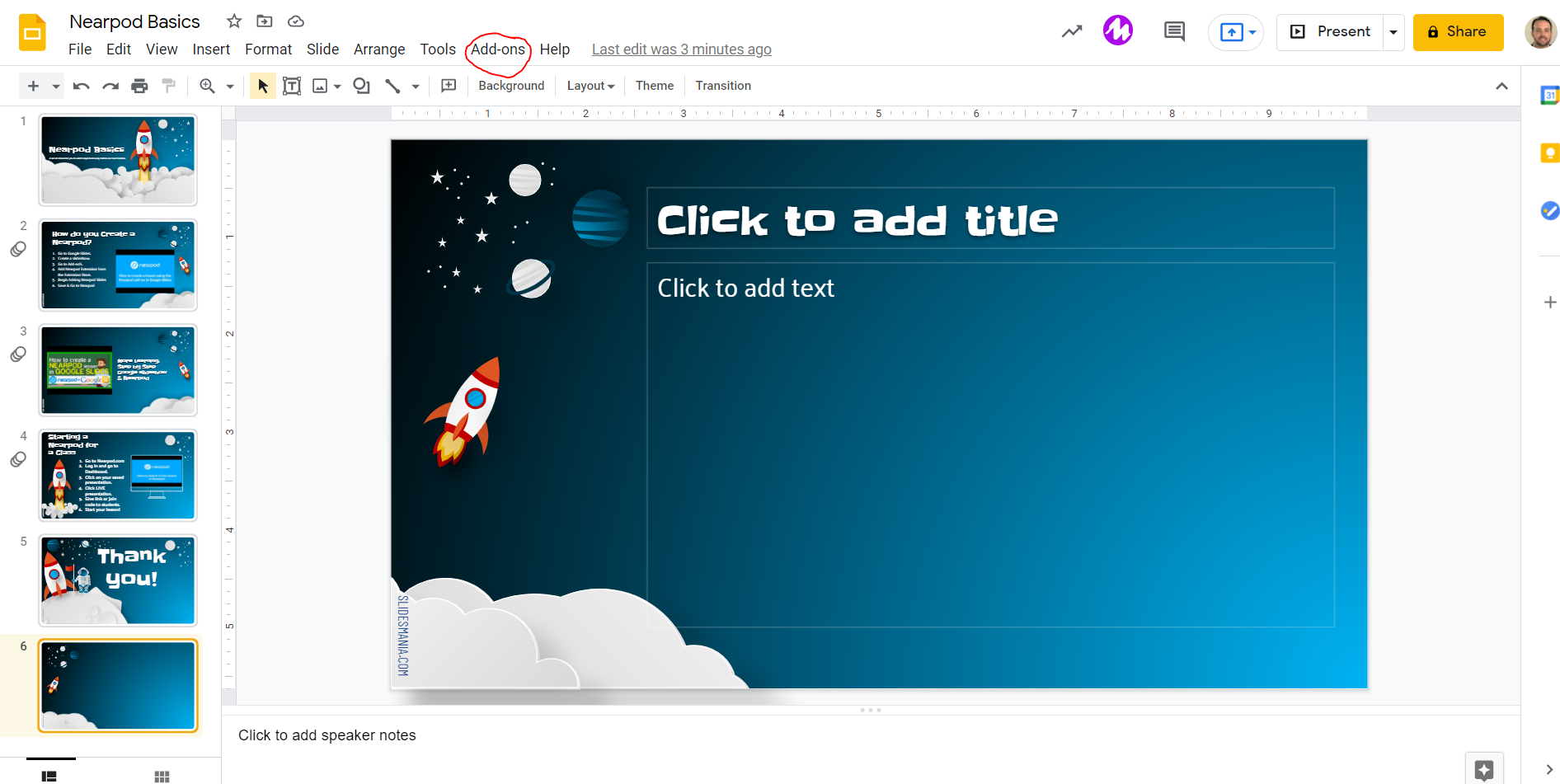Select the text box tool
This screenshot has width=1560, height=784.
point(292,86)
